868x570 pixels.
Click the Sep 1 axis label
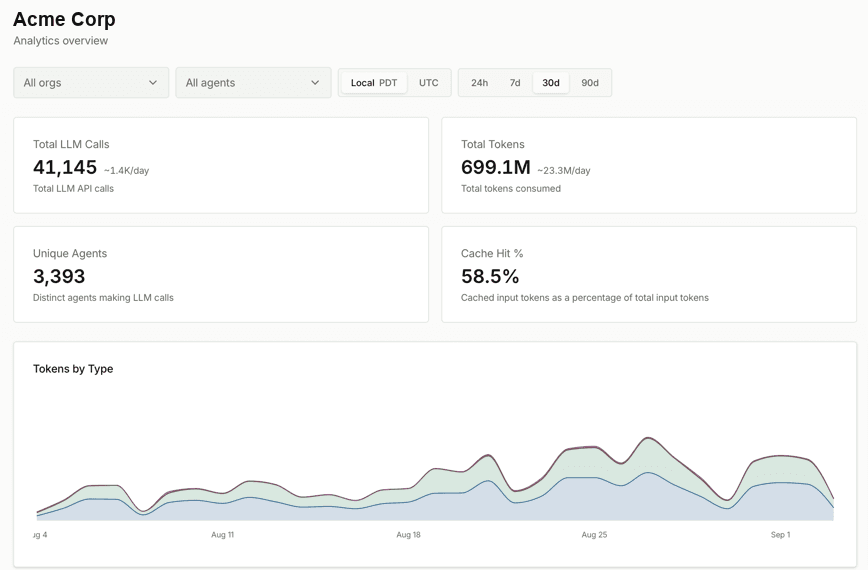coord(781,535)
